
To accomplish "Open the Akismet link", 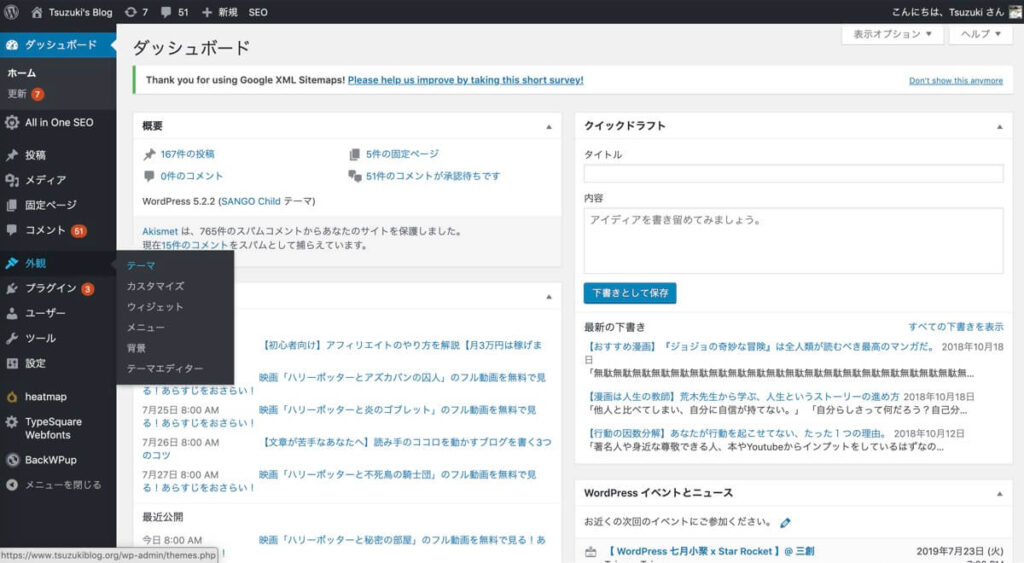I will [x=160, y=231].
